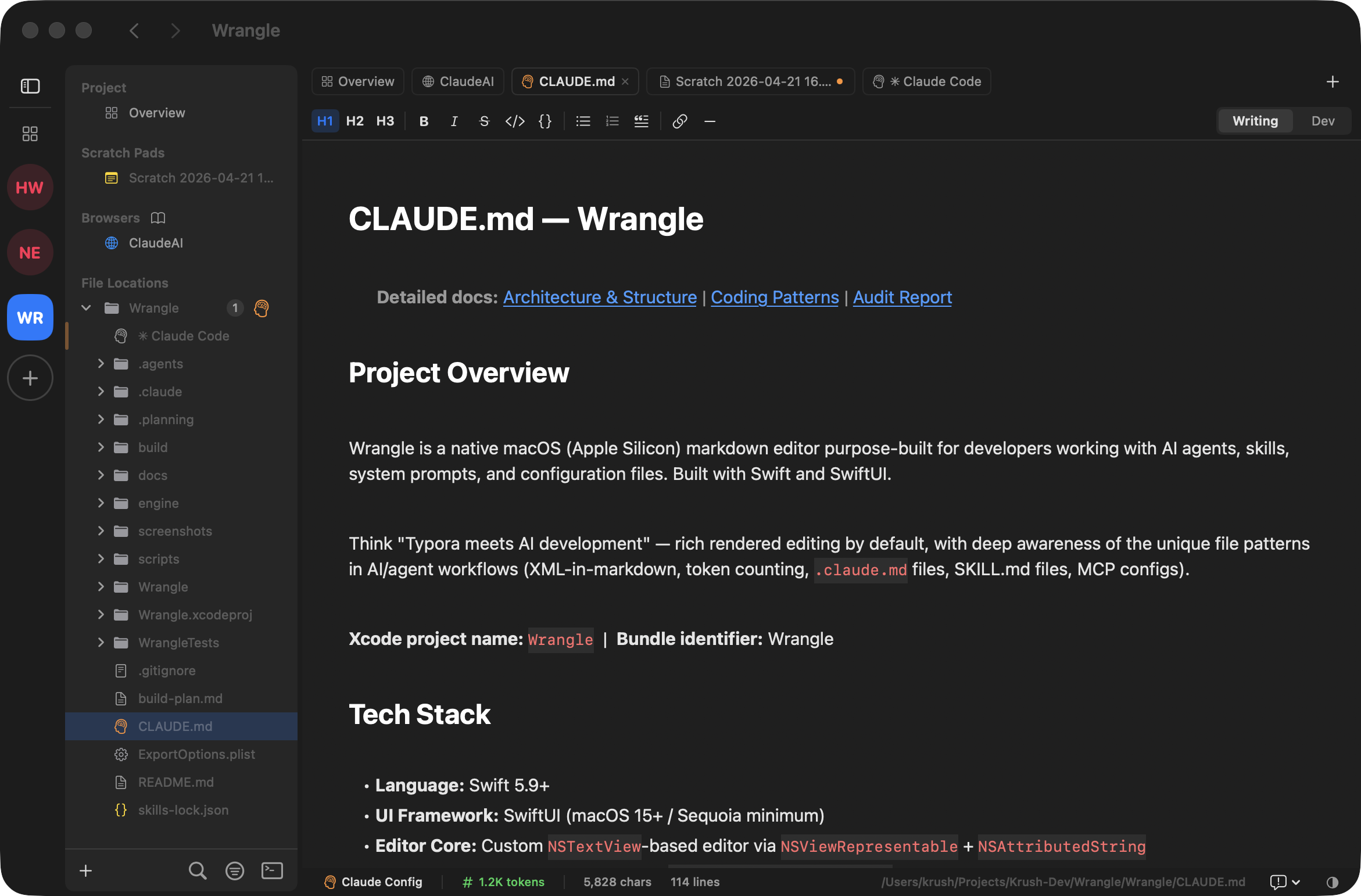1361x896 pixels.
Task: Apply H2 heading formatting
Action: coord(355,121)
